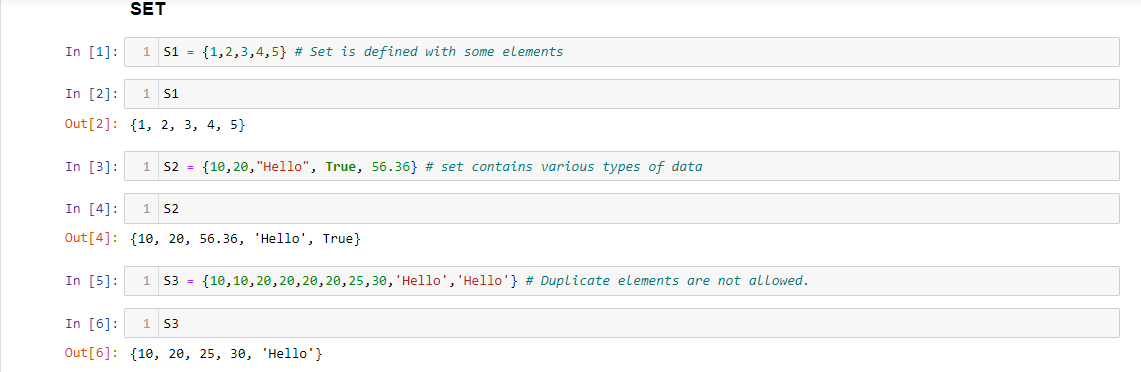Click the In [6] prompt label

tap(91, 322)
